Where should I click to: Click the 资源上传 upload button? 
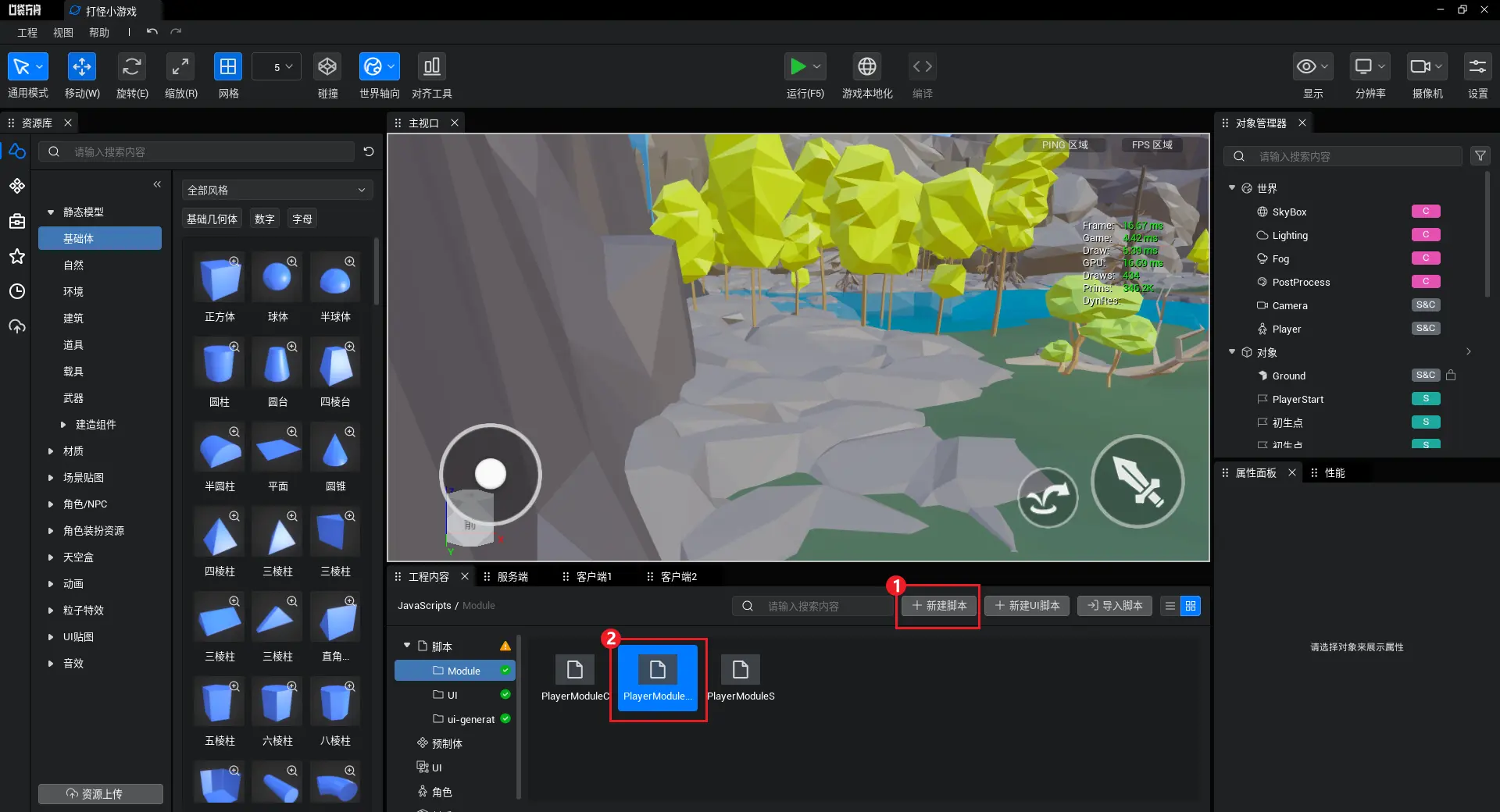101,793
